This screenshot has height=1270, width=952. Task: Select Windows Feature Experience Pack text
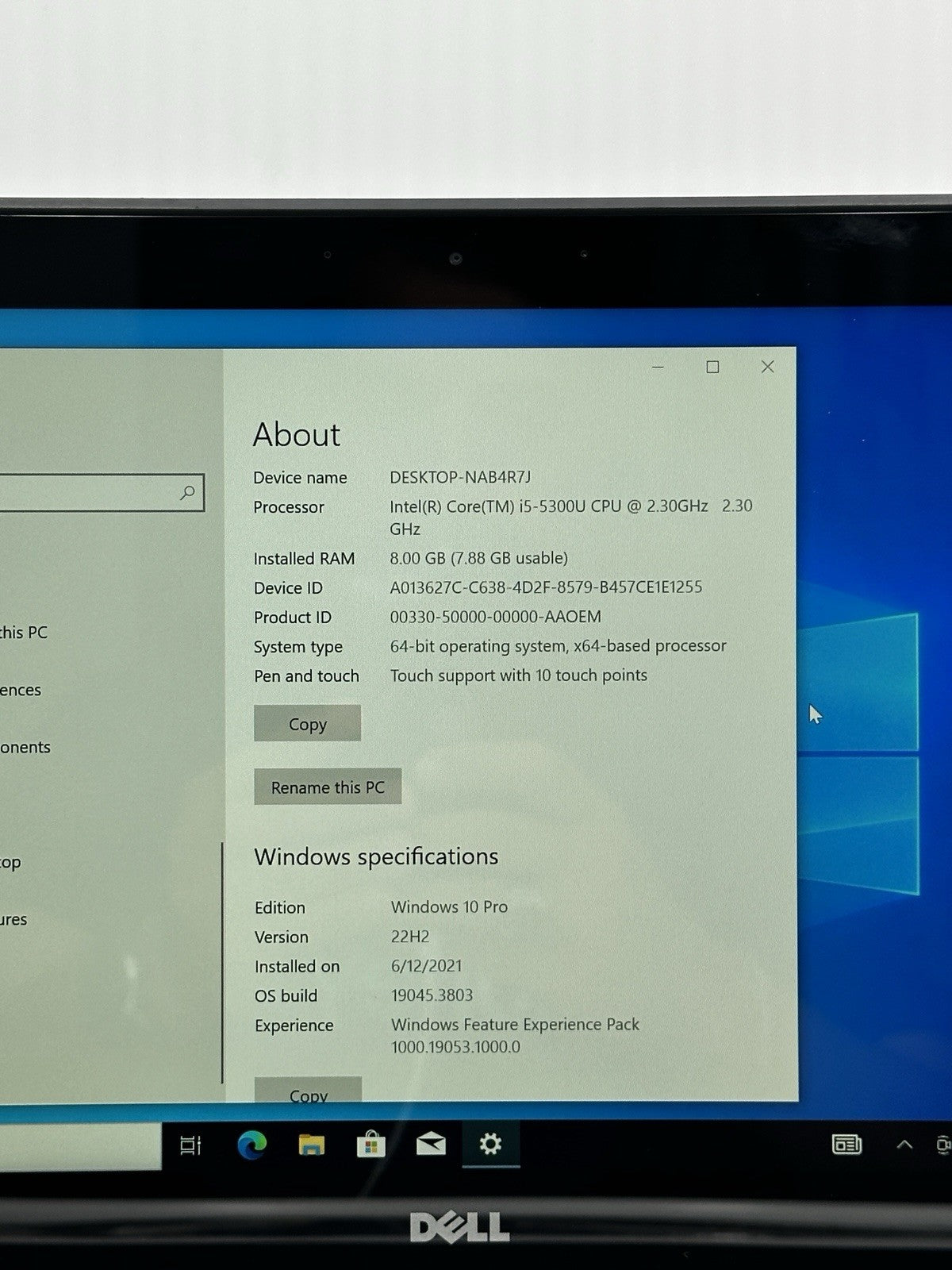pos(515,1035)
